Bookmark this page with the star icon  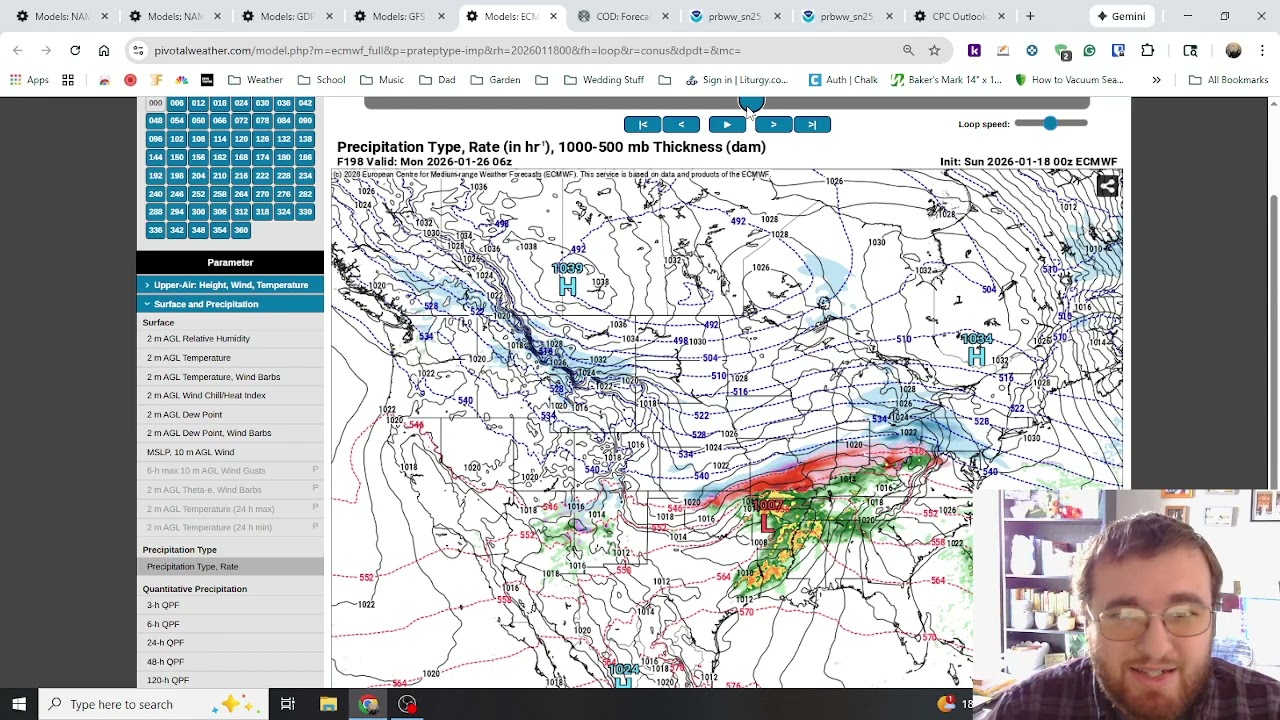click(934, 50)
